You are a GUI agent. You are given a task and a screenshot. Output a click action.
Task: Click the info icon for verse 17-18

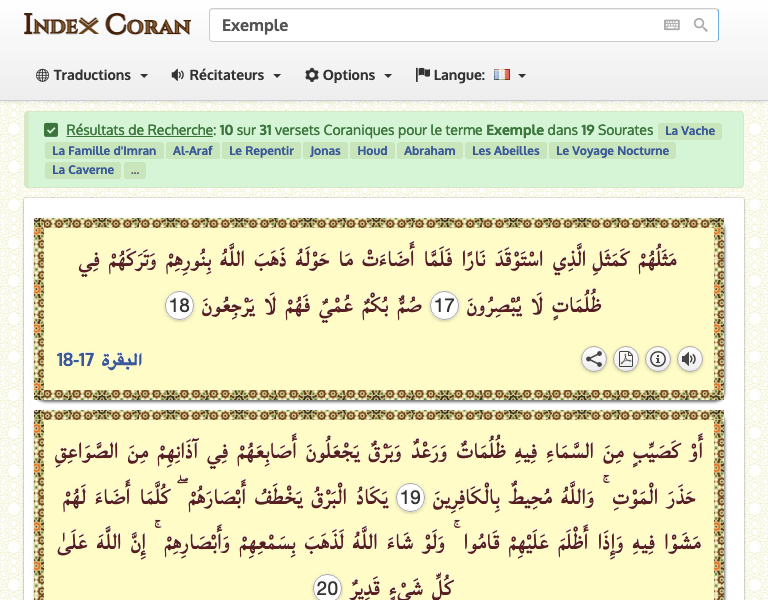click(657, 359)
